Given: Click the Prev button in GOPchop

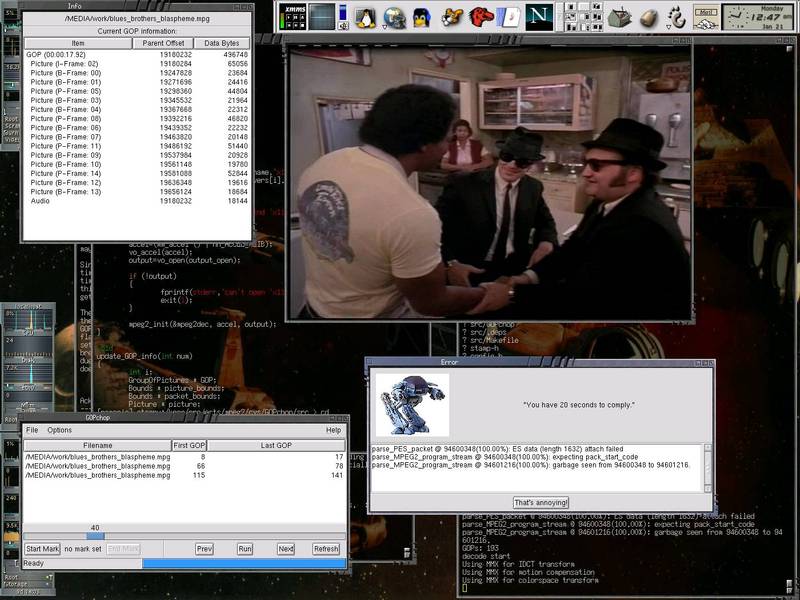Looking at the screenshot, I should click(x=204, y=549).
